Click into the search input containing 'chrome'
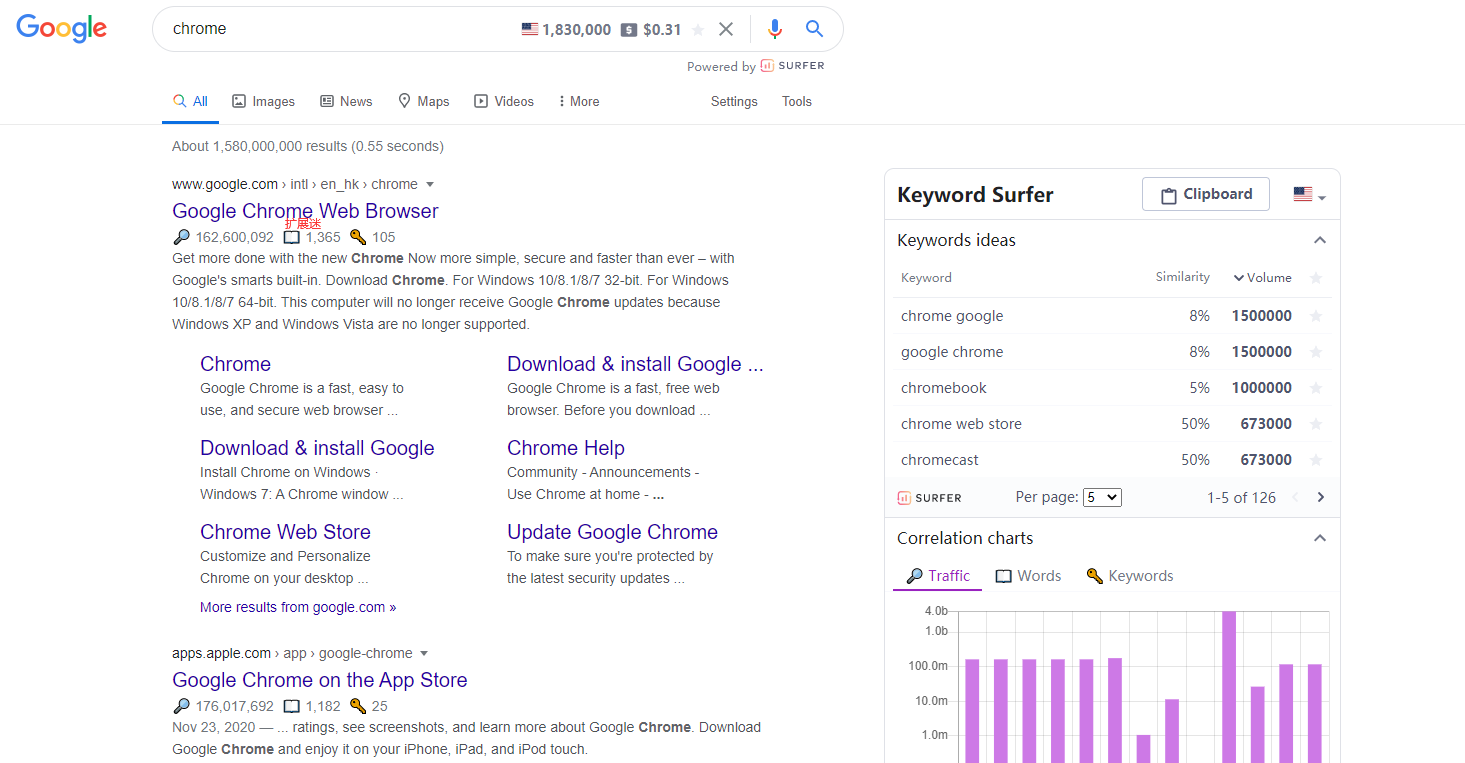 coord(340,29)
